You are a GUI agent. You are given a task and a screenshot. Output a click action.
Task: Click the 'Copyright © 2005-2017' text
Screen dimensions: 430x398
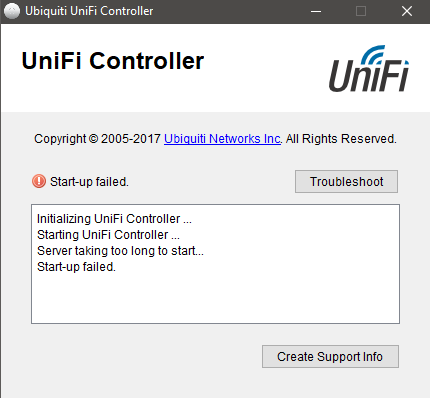[97, 139]
